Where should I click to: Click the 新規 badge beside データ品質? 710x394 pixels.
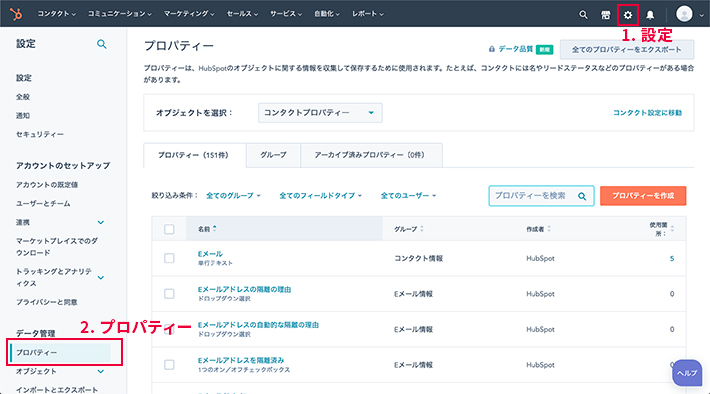tap(544, 49)
